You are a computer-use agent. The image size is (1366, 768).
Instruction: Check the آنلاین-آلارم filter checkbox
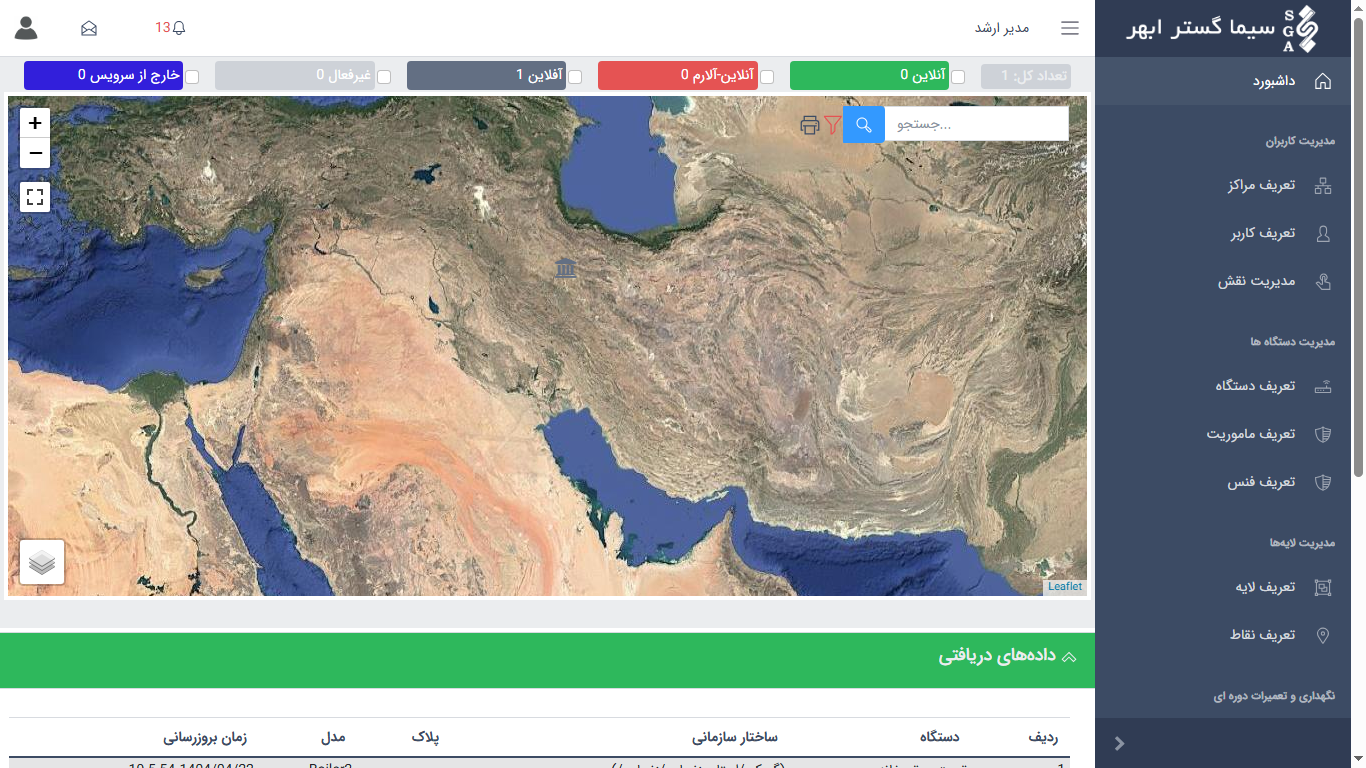pyautogui.click(x=767, y=77)
